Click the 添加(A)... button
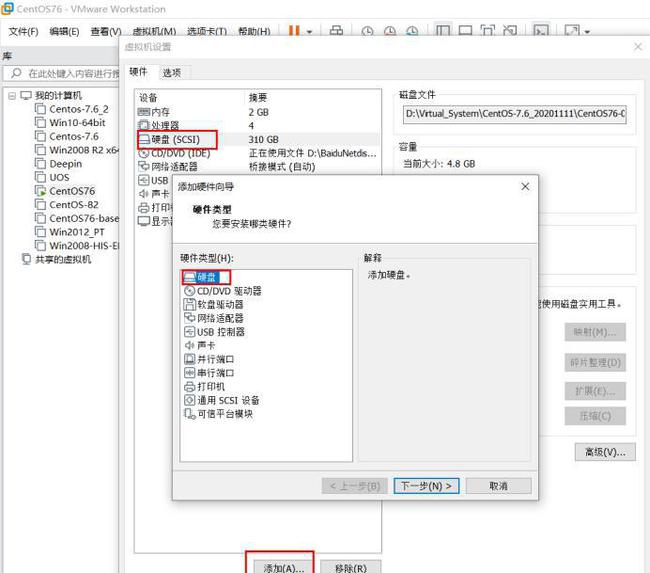 point(284,567)
